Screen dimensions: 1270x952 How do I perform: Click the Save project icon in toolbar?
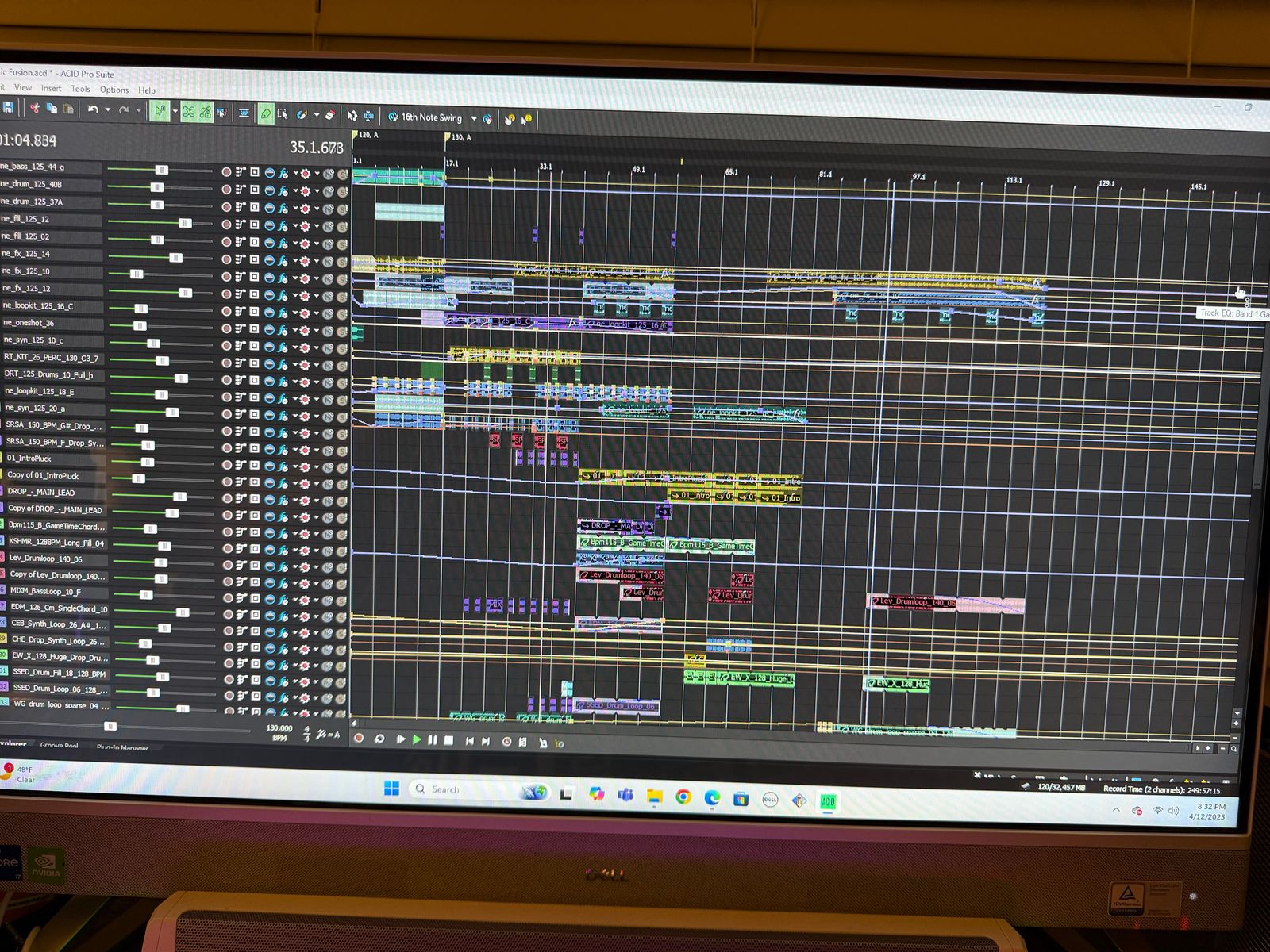point(8,107)
